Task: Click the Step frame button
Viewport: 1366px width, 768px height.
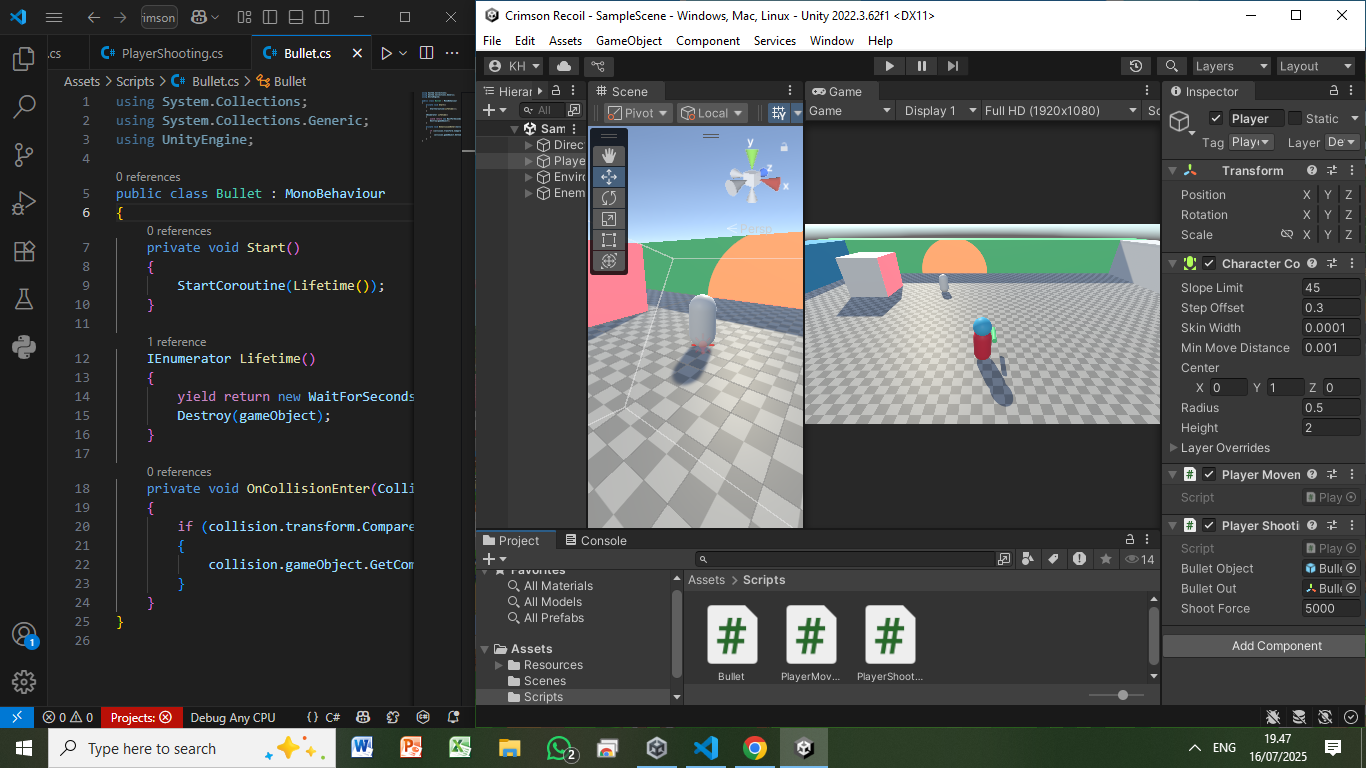Action: [952, 66]
